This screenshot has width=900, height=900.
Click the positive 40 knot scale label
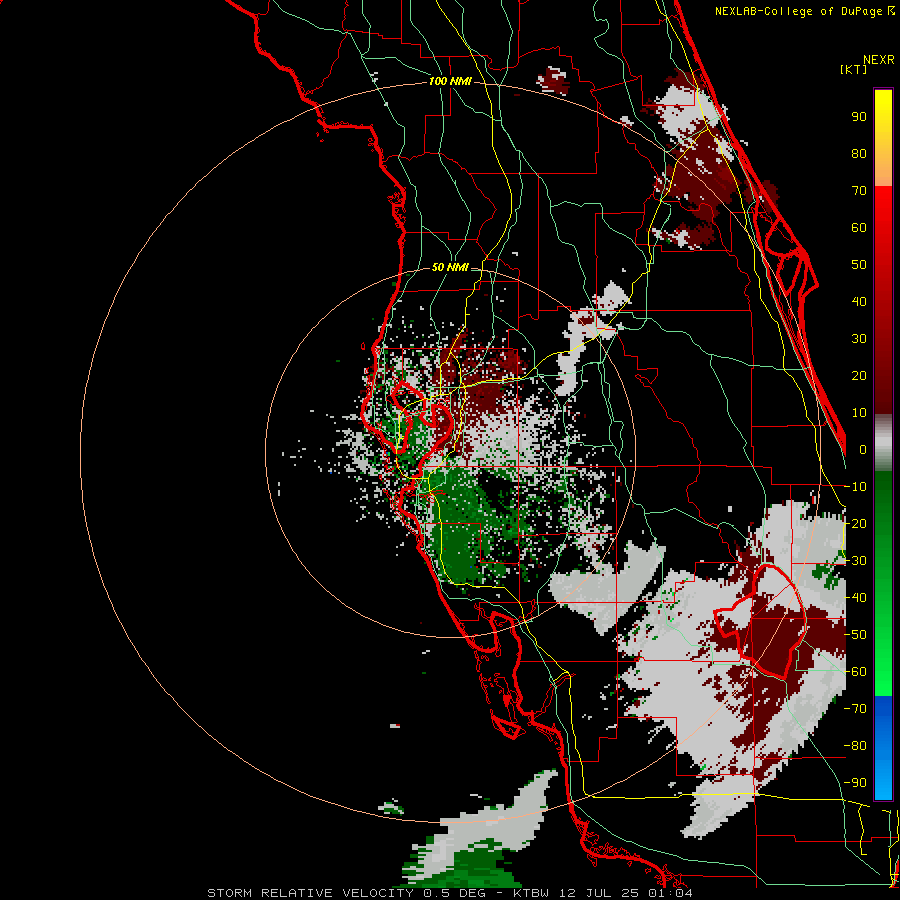[x=859, y=301]
